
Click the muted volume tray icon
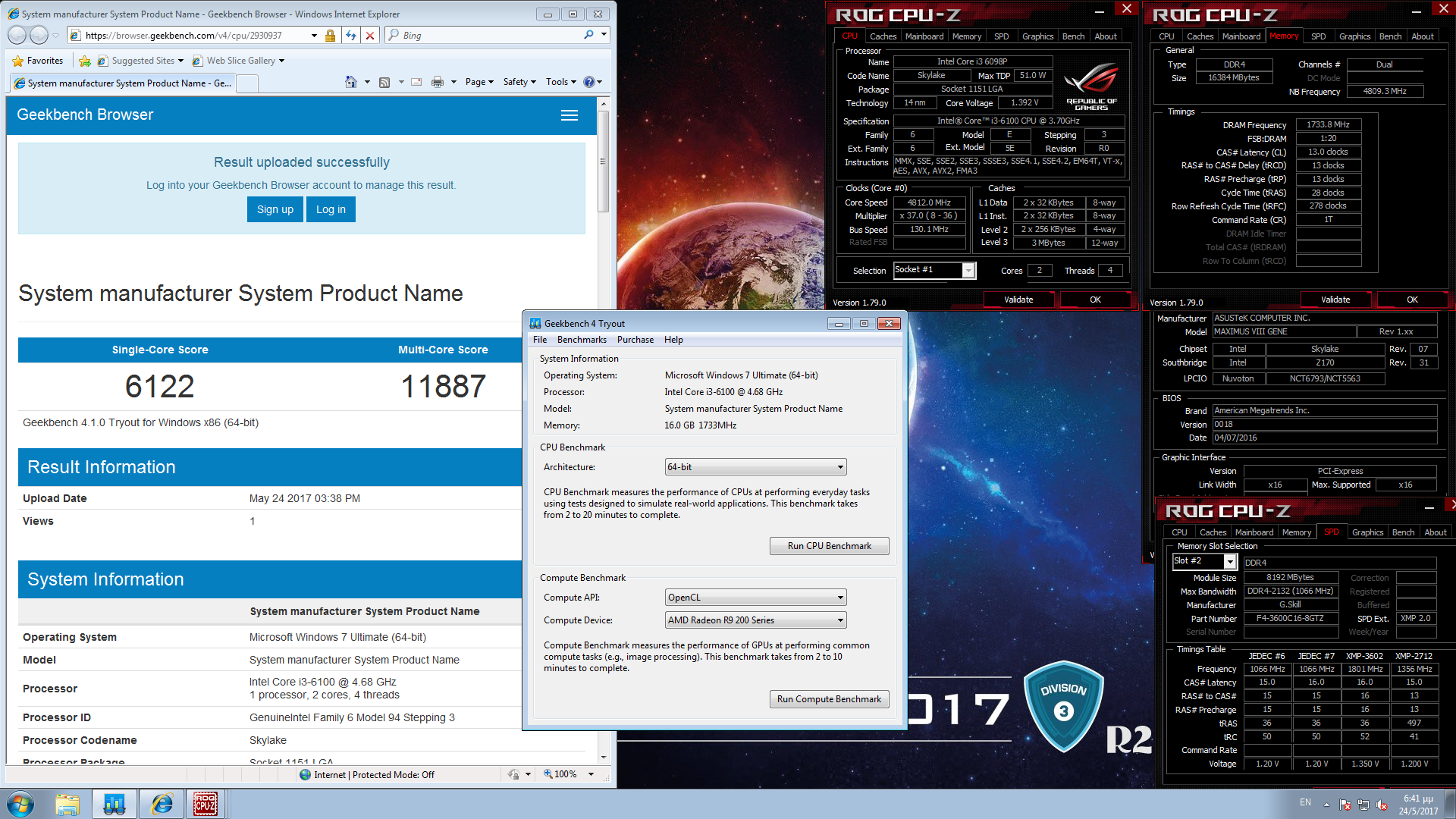pyautogui.click(x=1382, y=804)
